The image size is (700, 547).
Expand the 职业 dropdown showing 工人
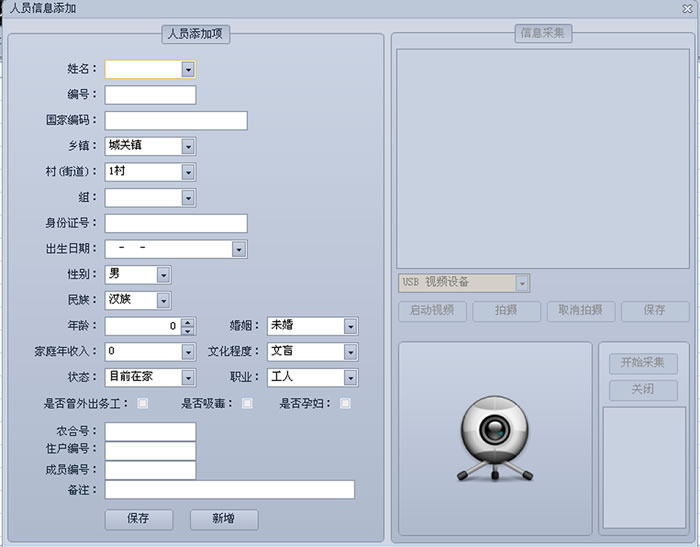(x=350, y=378)
